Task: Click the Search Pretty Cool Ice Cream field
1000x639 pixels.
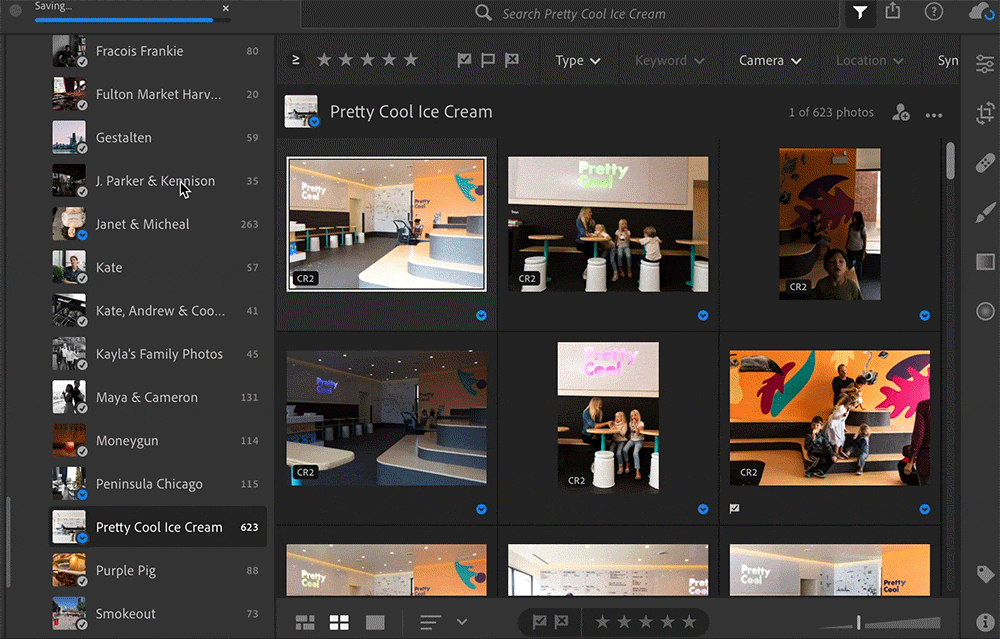Action: (570, 14)
